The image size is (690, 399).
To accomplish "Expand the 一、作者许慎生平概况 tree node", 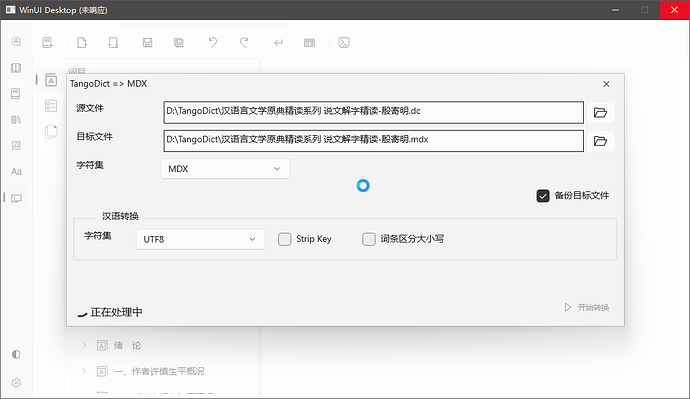I will (84, 371).
